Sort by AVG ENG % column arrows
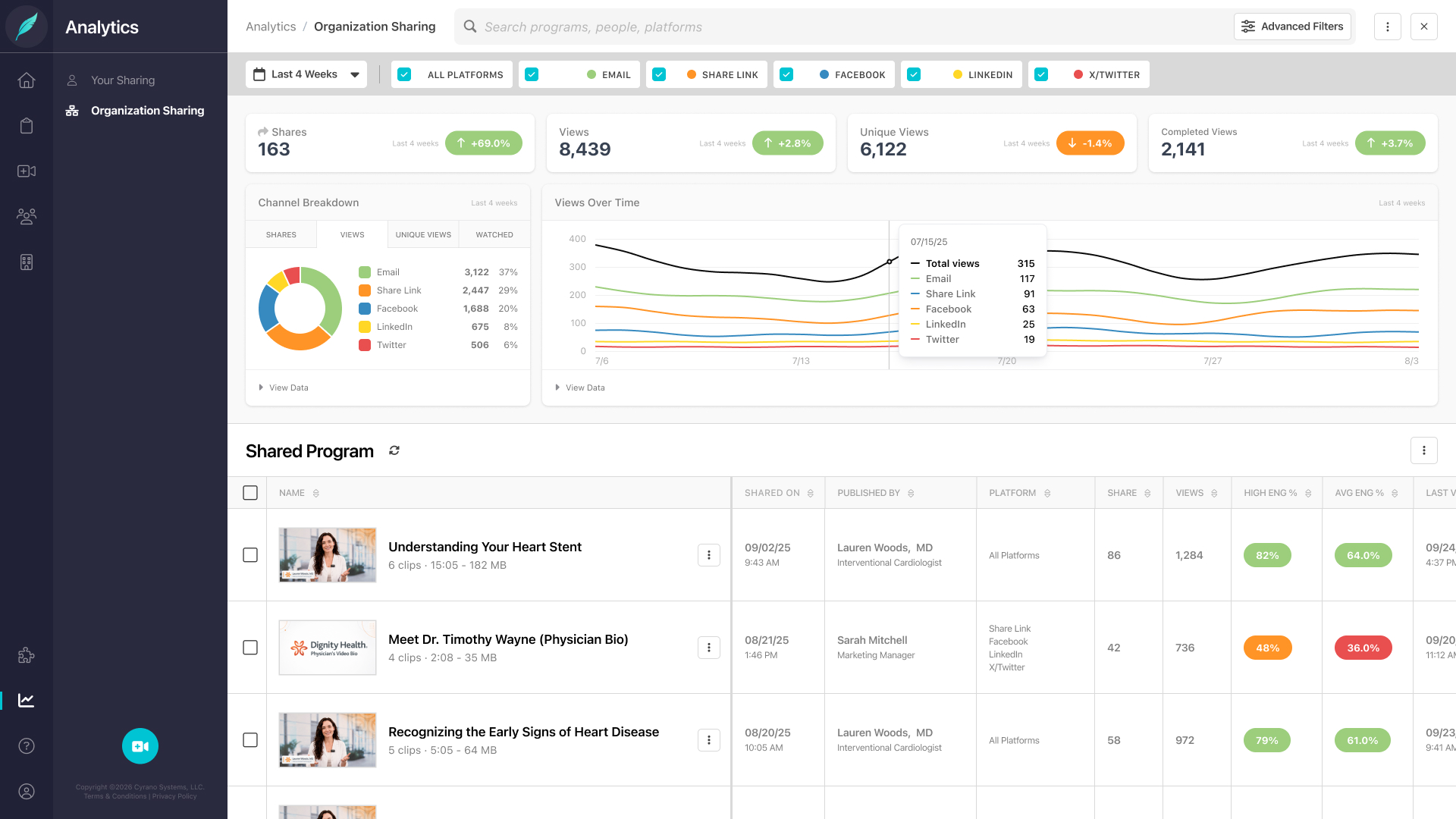The image size is (1456, 819). click(x=1395, y=494)
